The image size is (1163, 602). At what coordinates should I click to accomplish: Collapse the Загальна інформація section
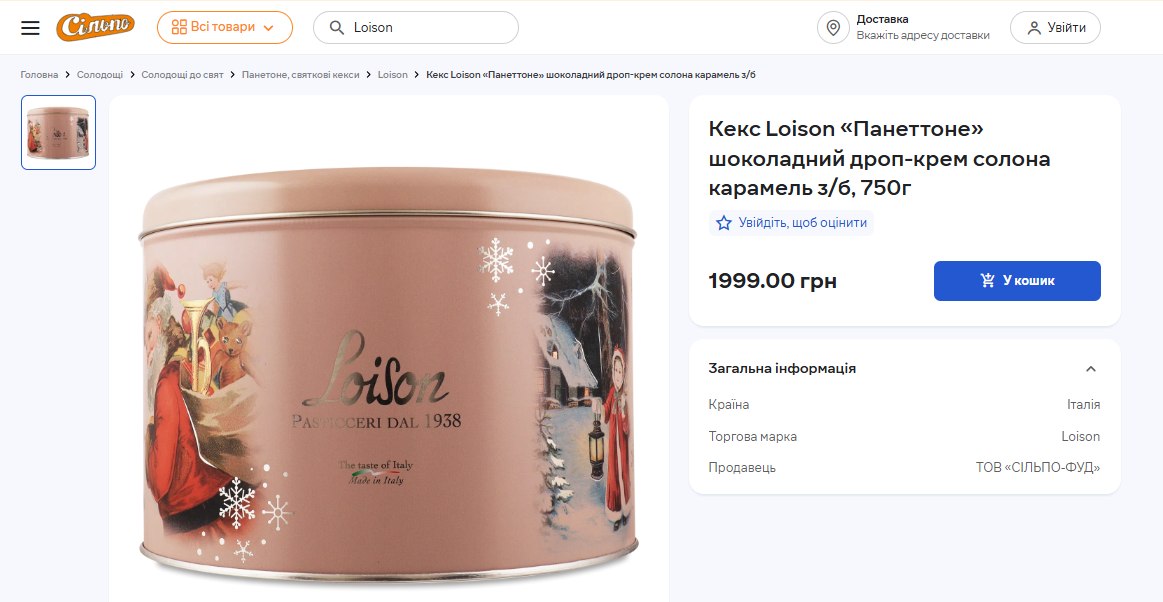pyautogui.click(x=1090, y=368)
